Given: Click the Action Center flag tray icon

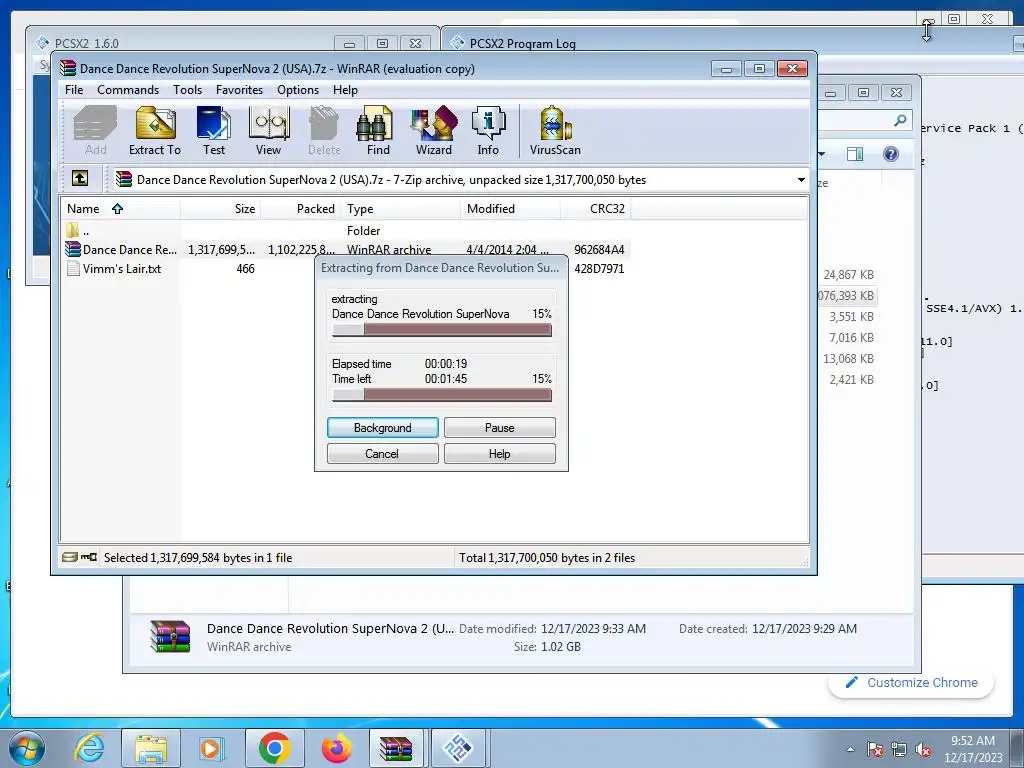Looking at the screenshot, I should 875,749.
